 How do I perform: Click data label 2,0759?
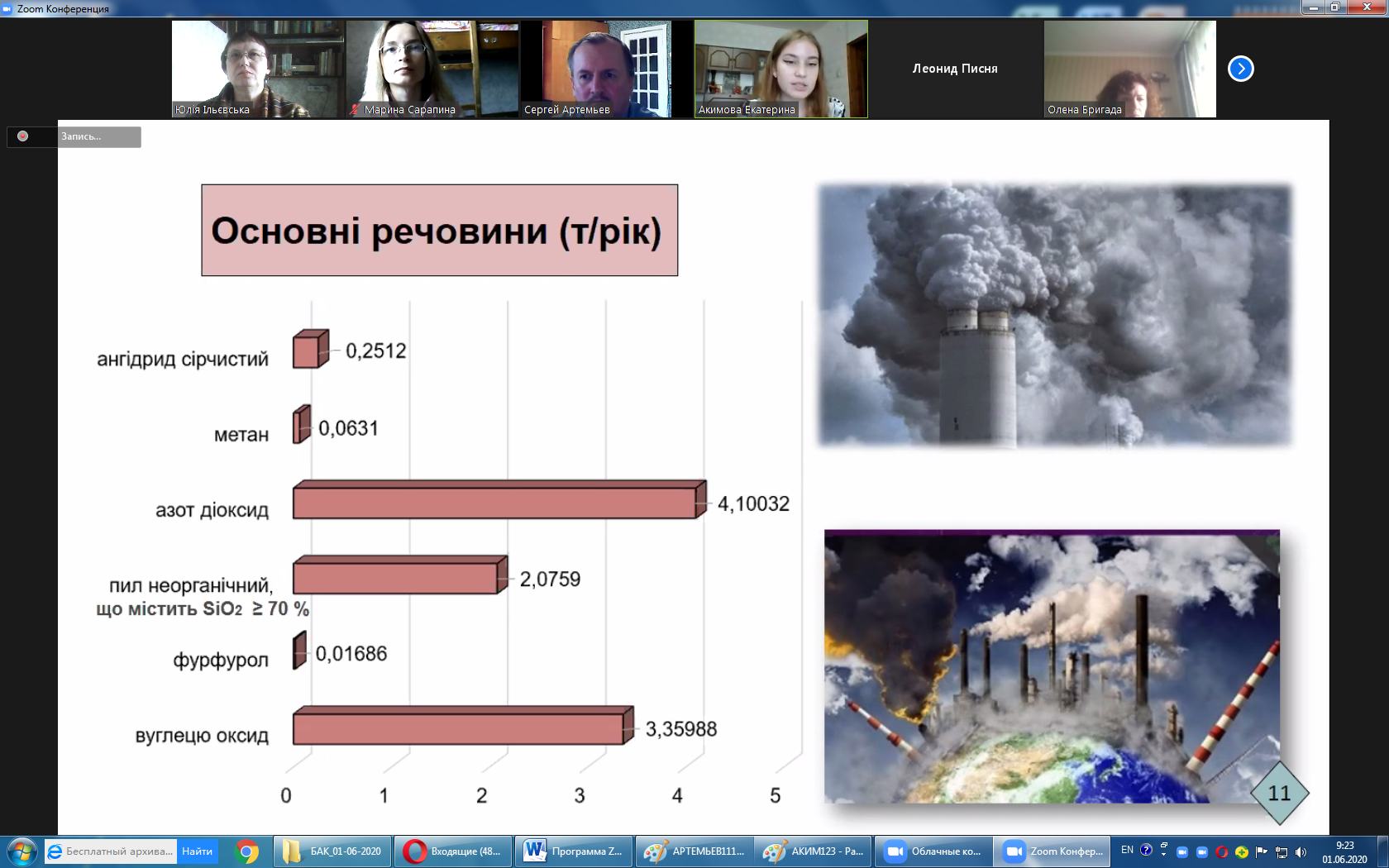550,579
